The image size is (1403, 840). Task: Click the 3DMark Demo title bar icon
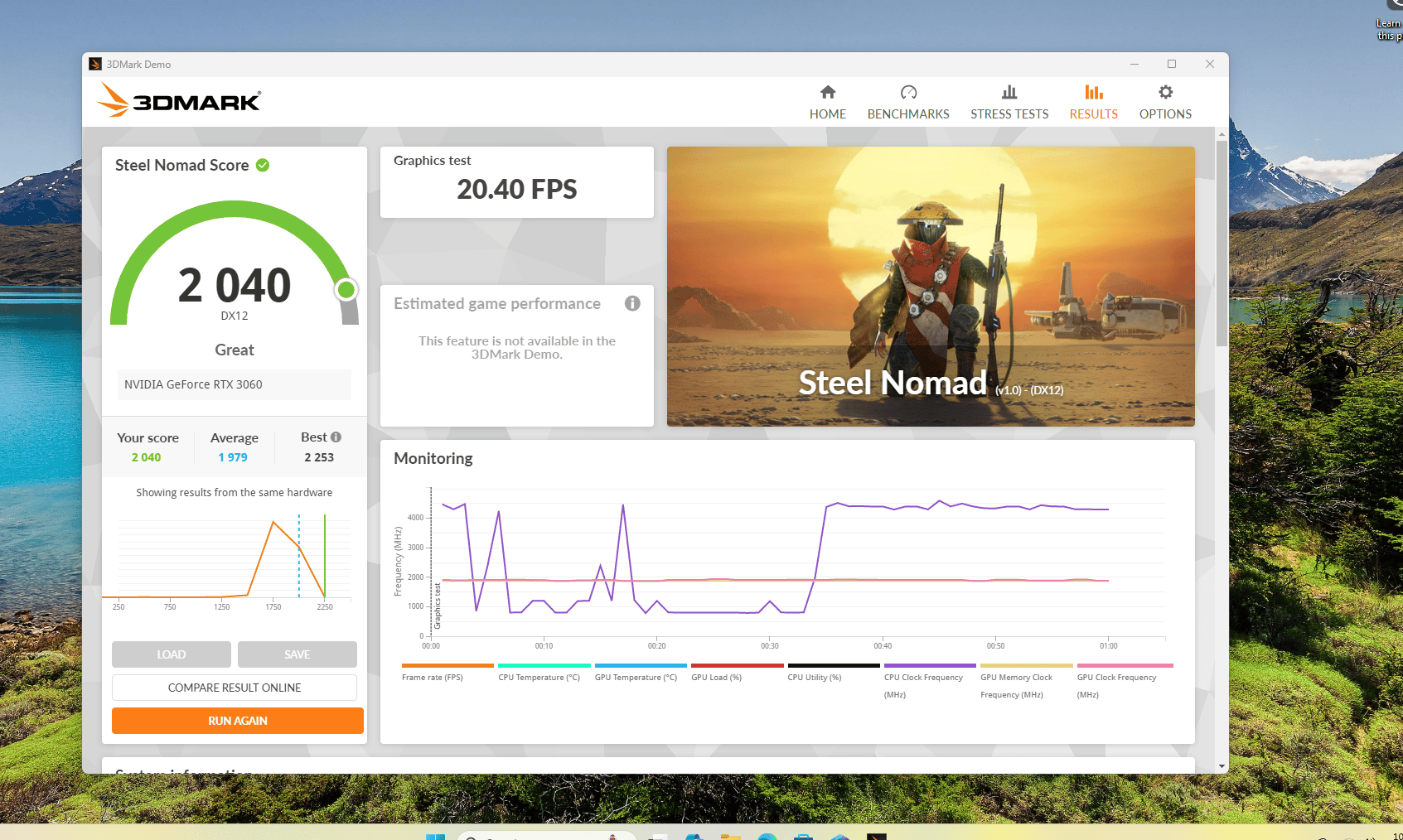point(95,64)
